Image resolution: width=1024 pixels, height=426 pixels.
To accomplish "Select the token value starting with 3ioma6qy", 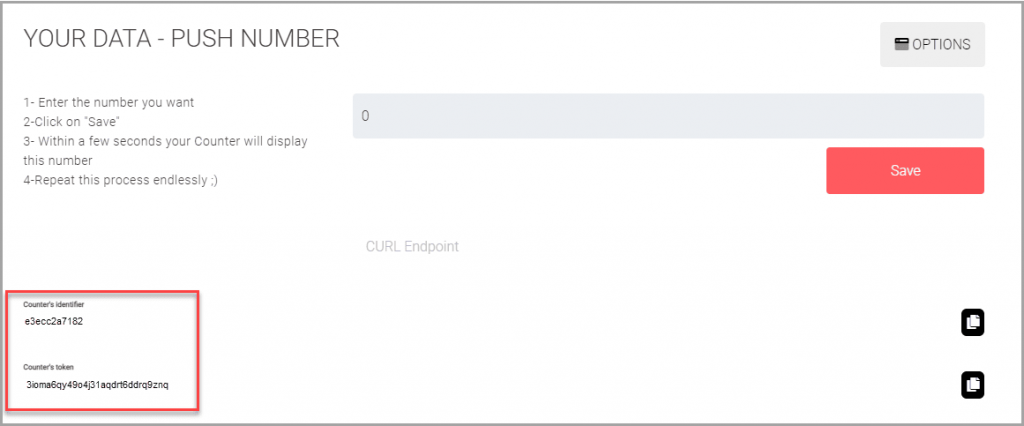I will coord(97,385).
